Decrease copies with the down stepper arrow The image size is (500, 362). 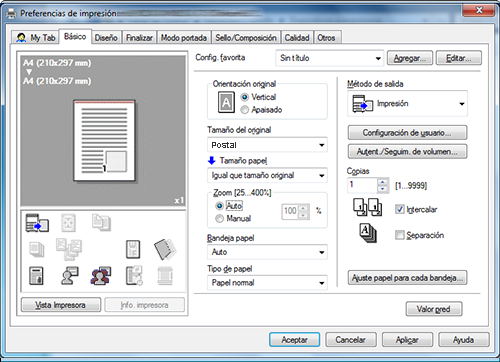(383, 189)
